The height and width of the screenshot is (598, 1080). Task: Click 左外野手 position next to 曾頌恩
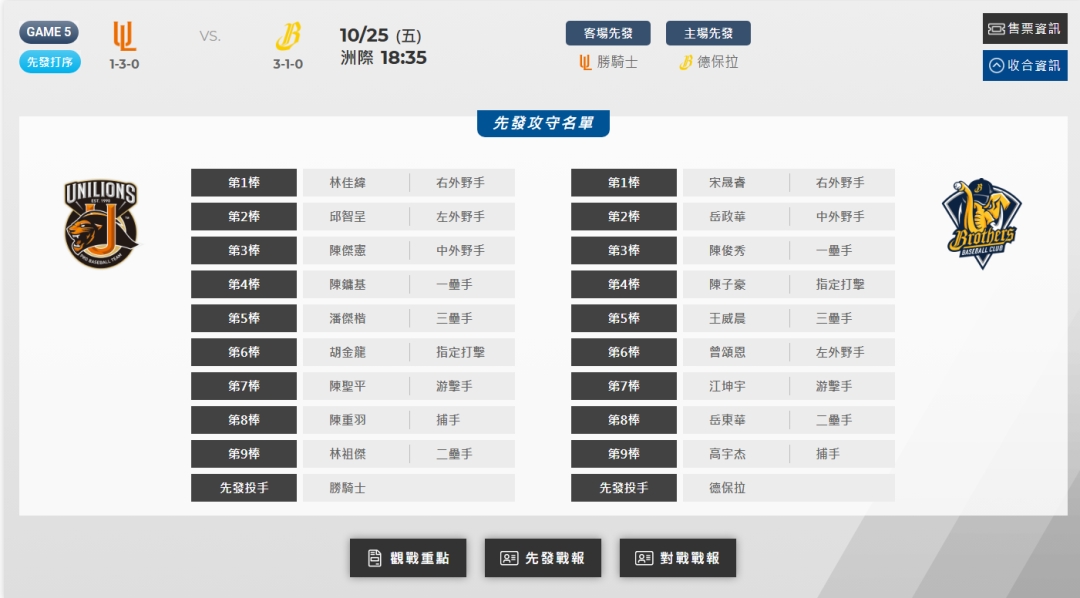click(840, 352)
